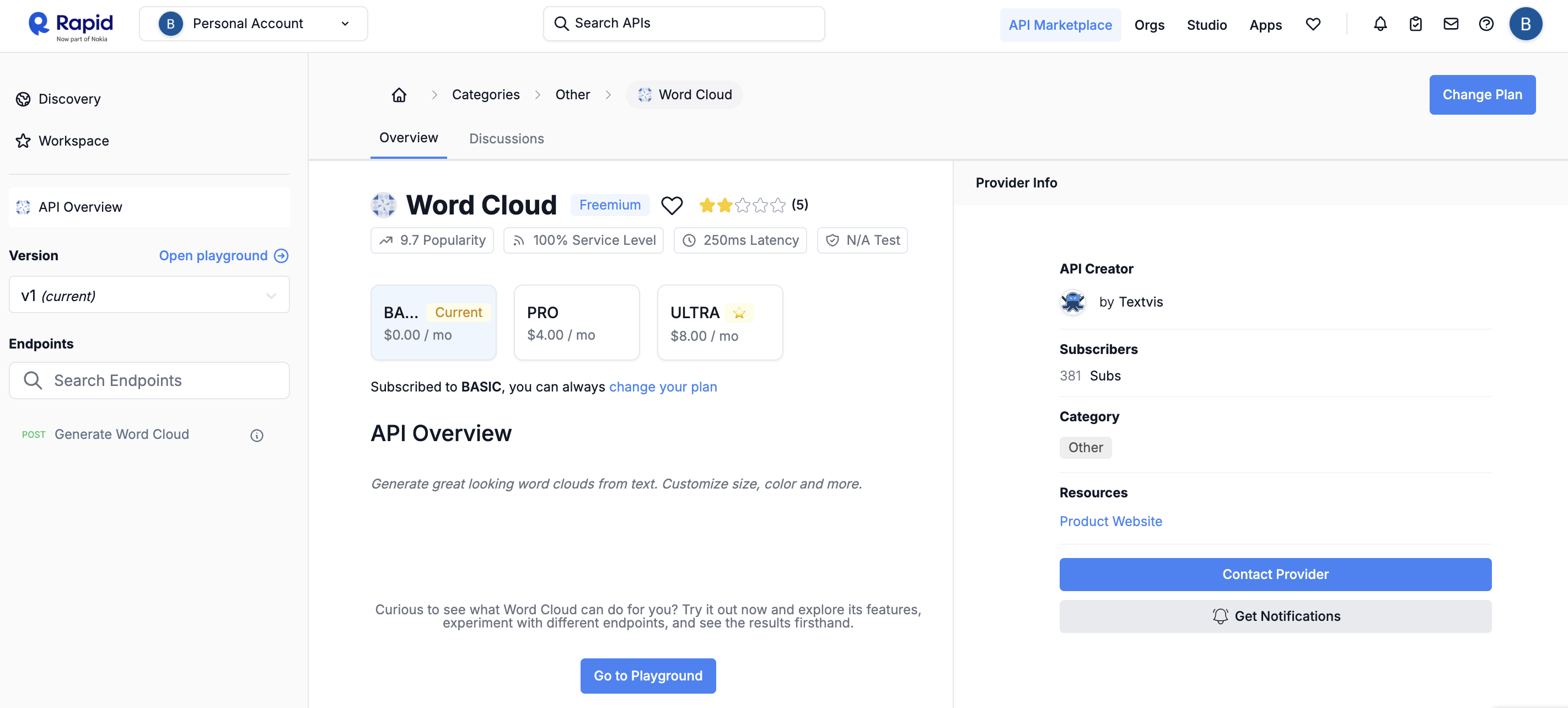Select the BASIC plan card
The height and width of the screenshot is (708, 1568).
click(433, 323)
